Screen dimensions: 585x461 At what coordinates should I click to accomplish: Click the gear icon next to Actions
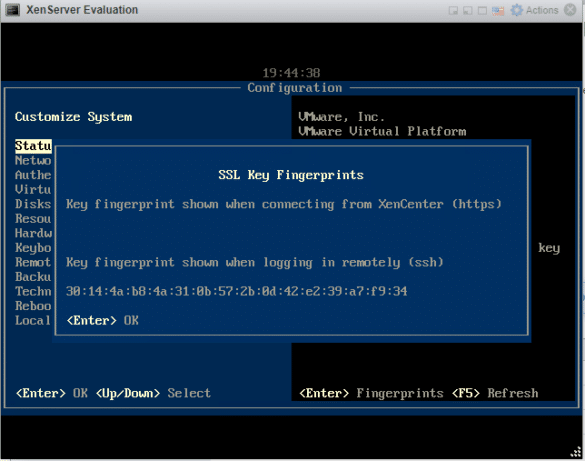(517, 10)
